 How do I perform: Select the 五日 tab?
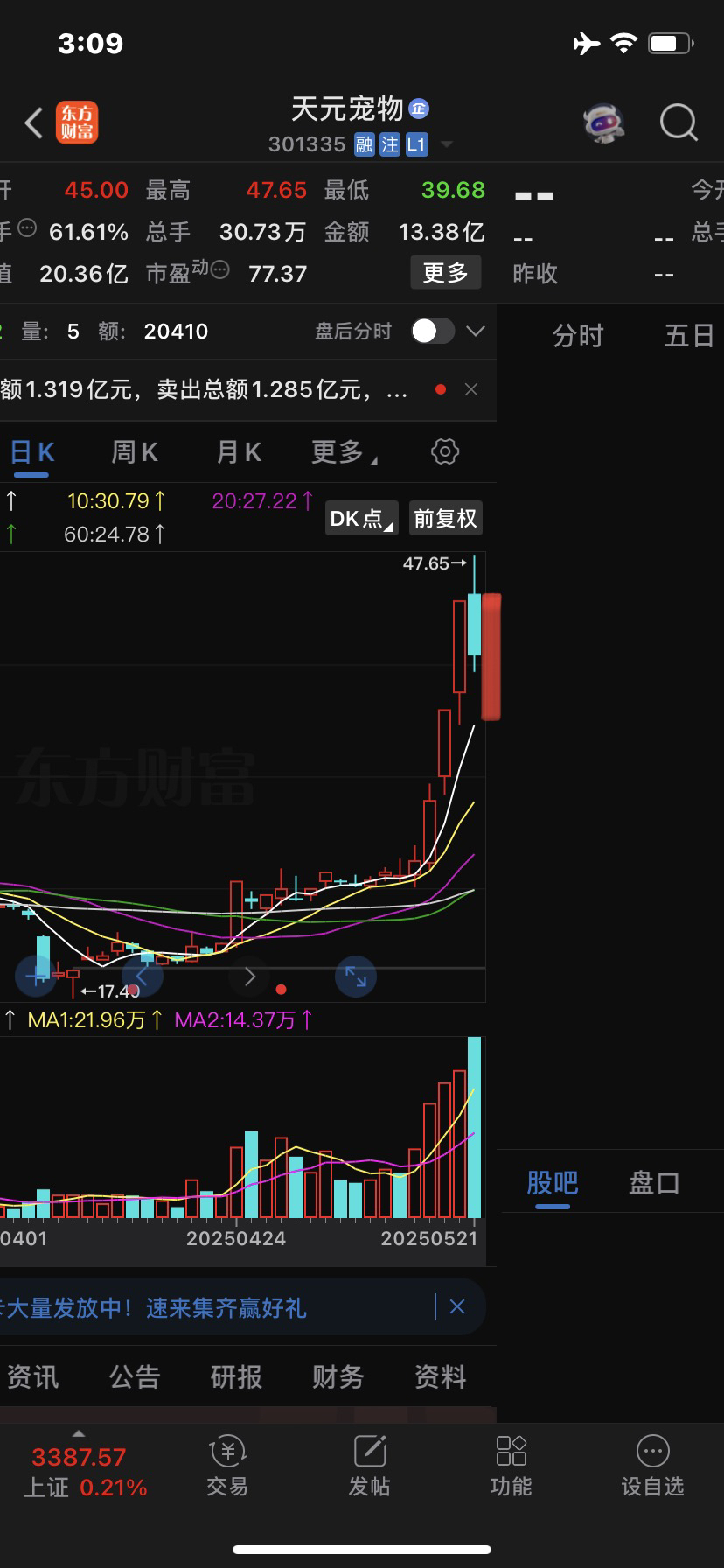(689, 335)
